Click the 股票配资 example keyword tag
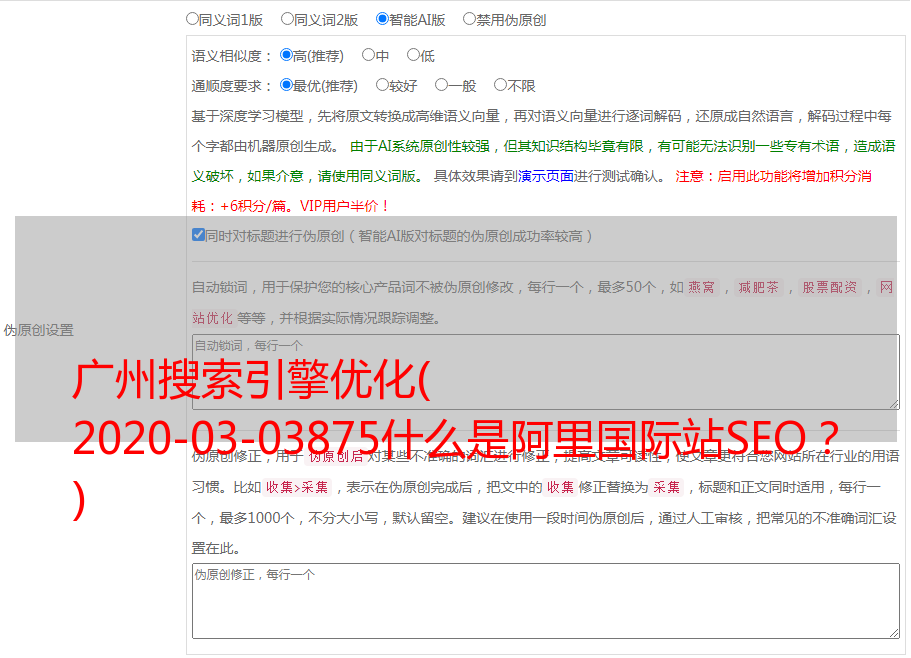The width and height of the screenshot is (911, 658). (x=830, y=287)
